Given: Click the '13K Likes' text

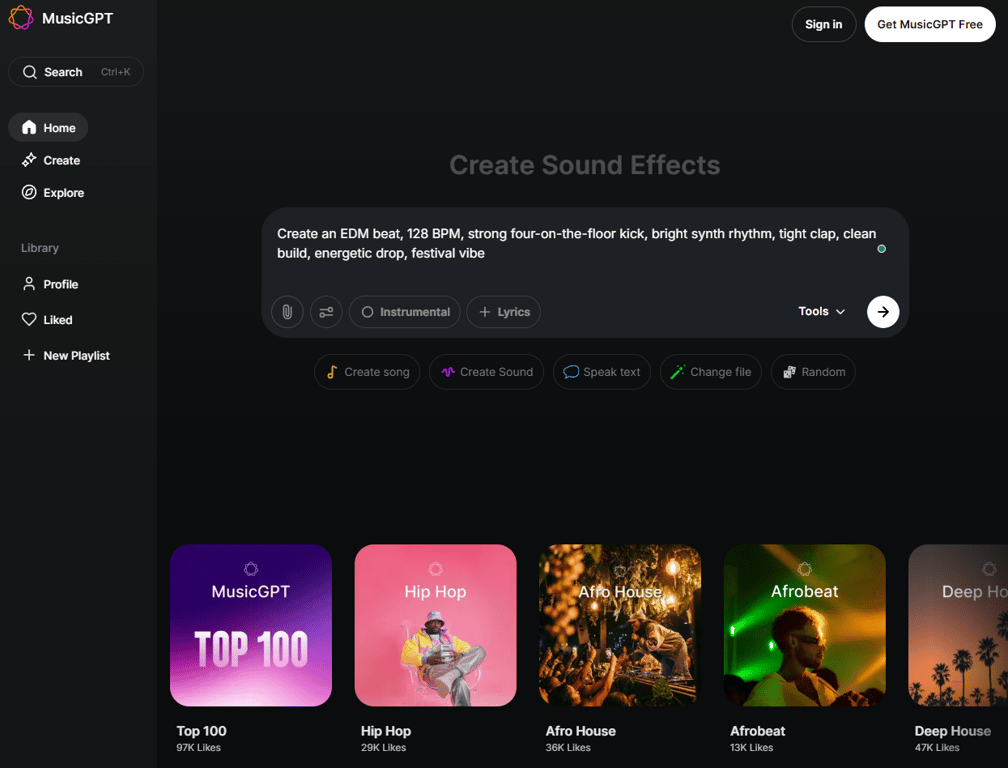Looking at the screenshot, I should click(752, 747).
